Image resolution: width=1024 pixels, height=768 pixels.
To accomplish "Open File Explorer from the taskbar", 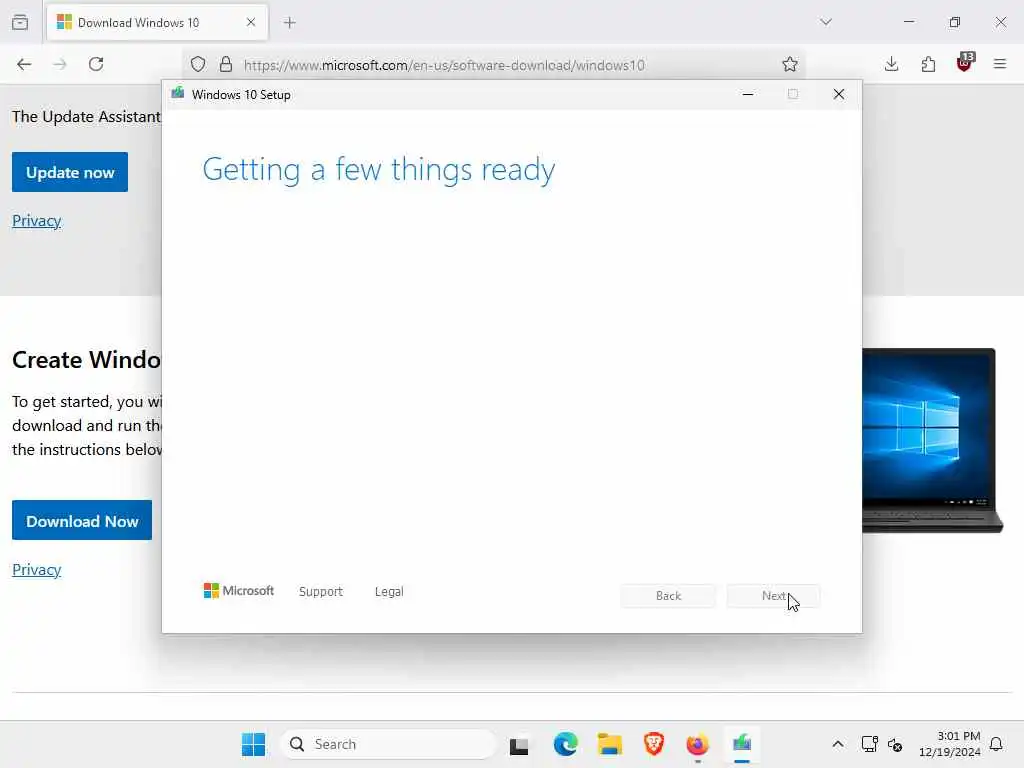I will (609, 744).
